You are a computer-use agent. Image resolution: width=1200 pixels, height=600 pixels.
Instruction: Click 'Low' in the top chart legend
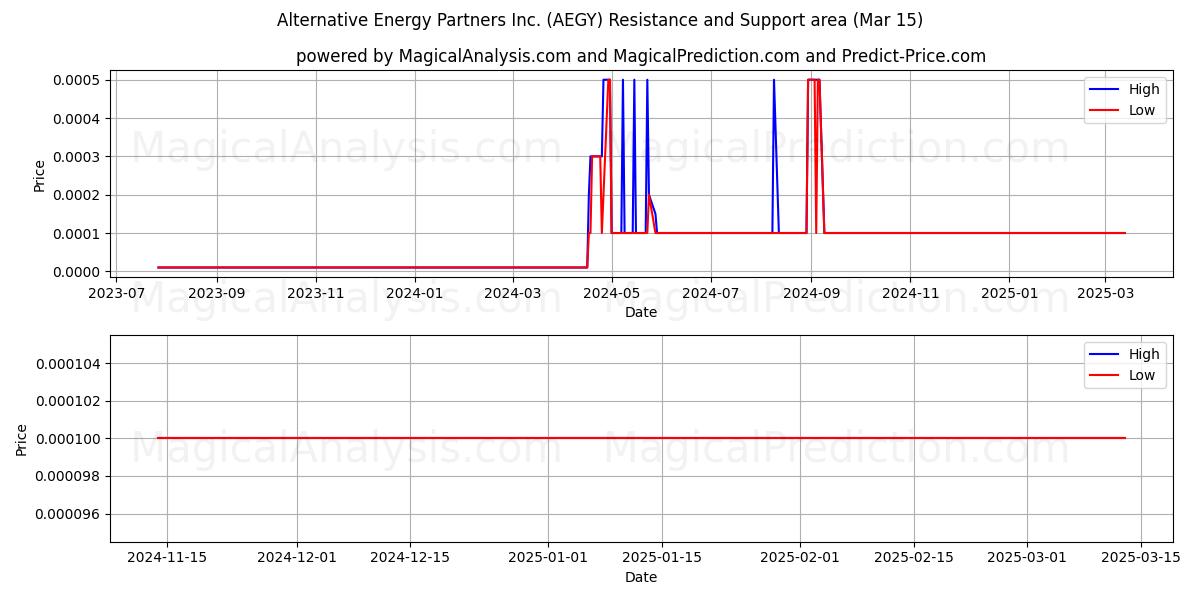tap(1142, 110)
